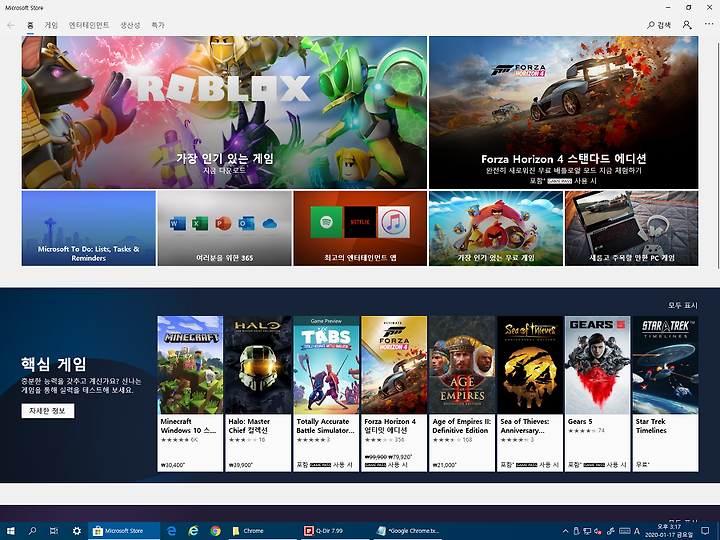
Task: Open the Microsoft To Do tile
Action: (x=89, y=228)
